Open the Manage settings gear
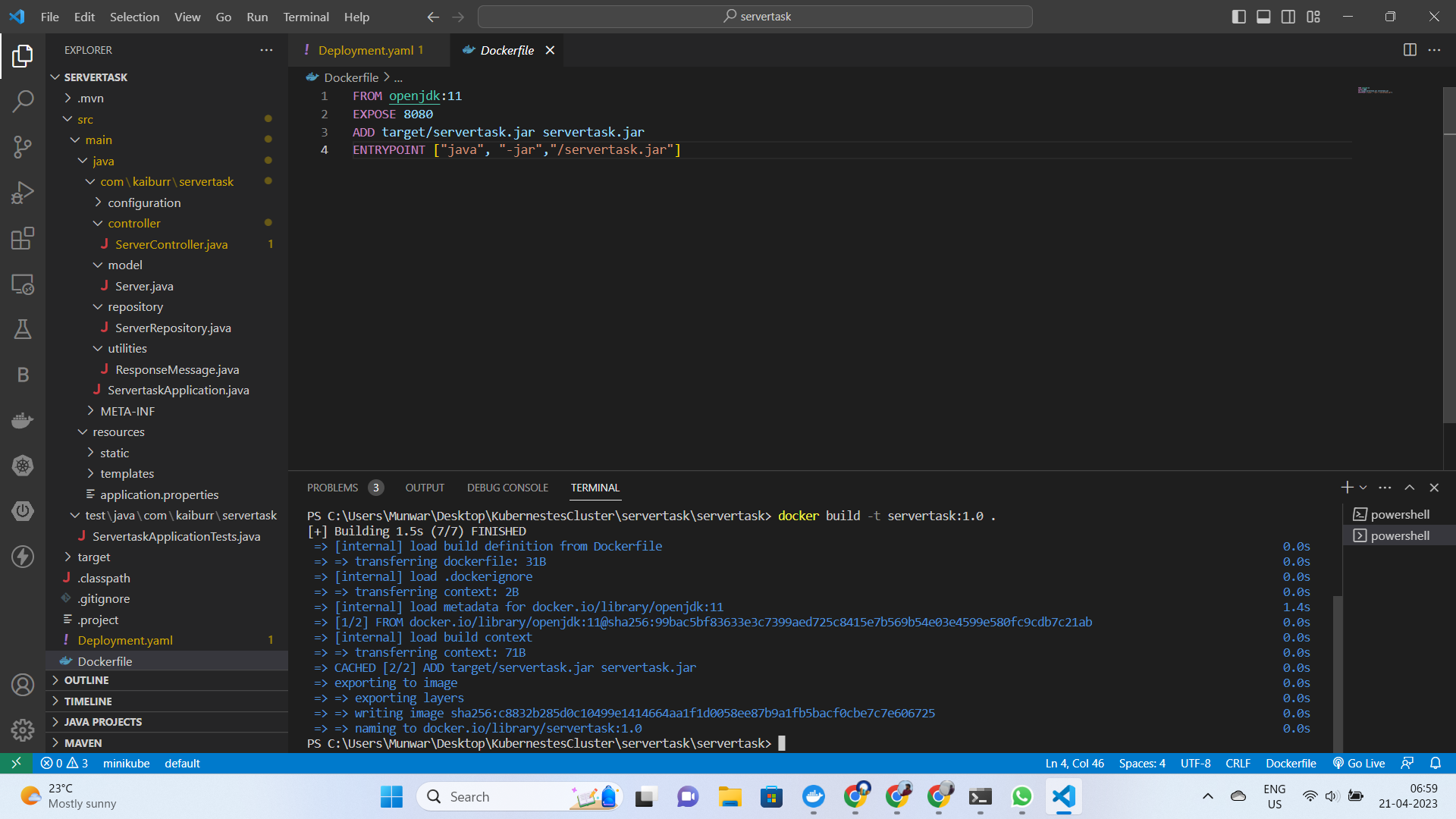The height and width of the screenshot is (819, 1456). click(23, 730)
